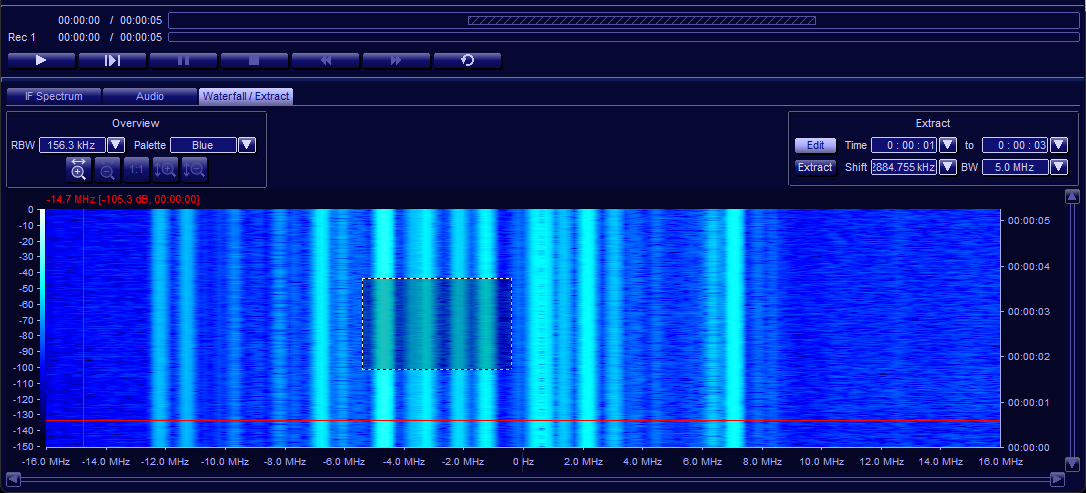Screen dimensions: 1086x493
Task: Open the BW bandwidth dropdown
Action: coord(1059,167)
